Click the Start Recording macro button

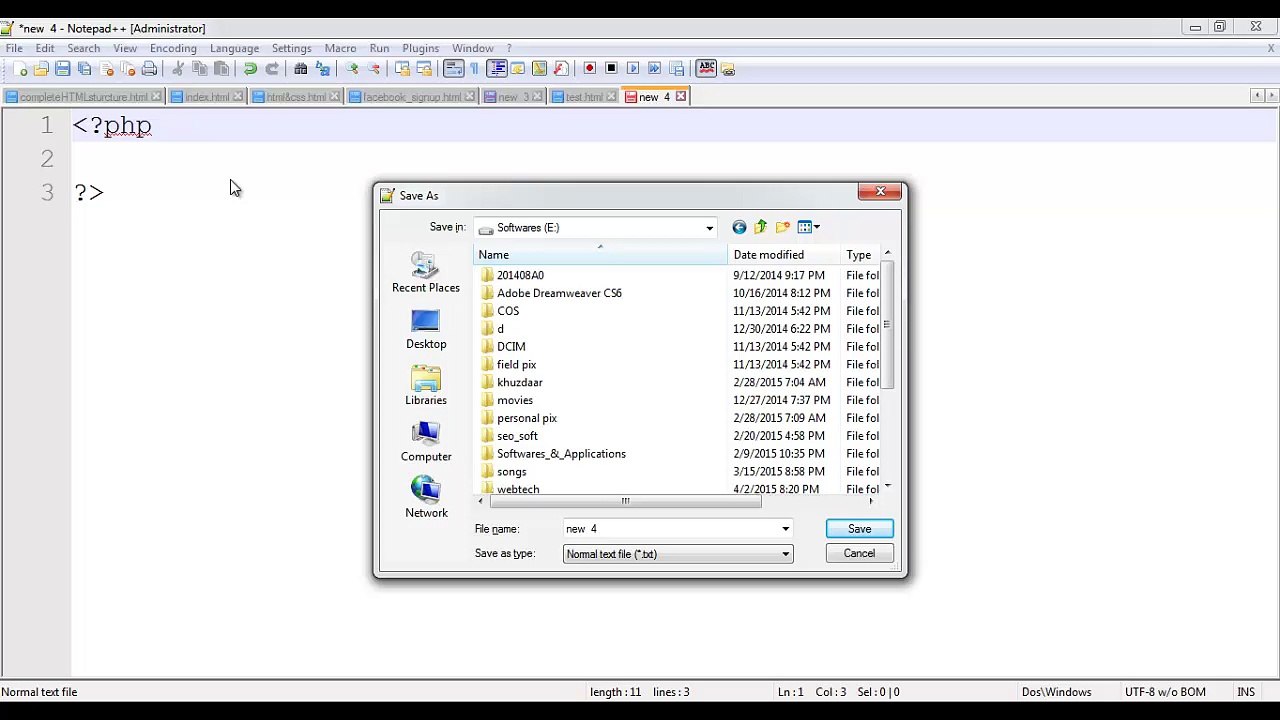pos(589,69)
